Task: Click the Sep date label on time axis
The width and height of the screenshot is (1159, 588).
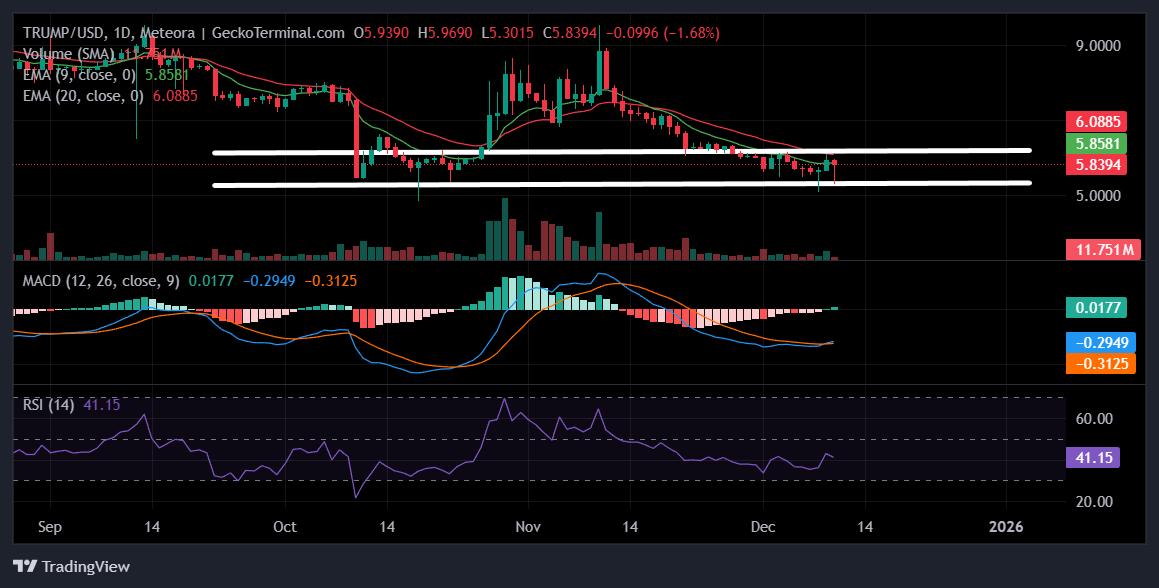Action: pyautogui.click(x=50, y=527)
